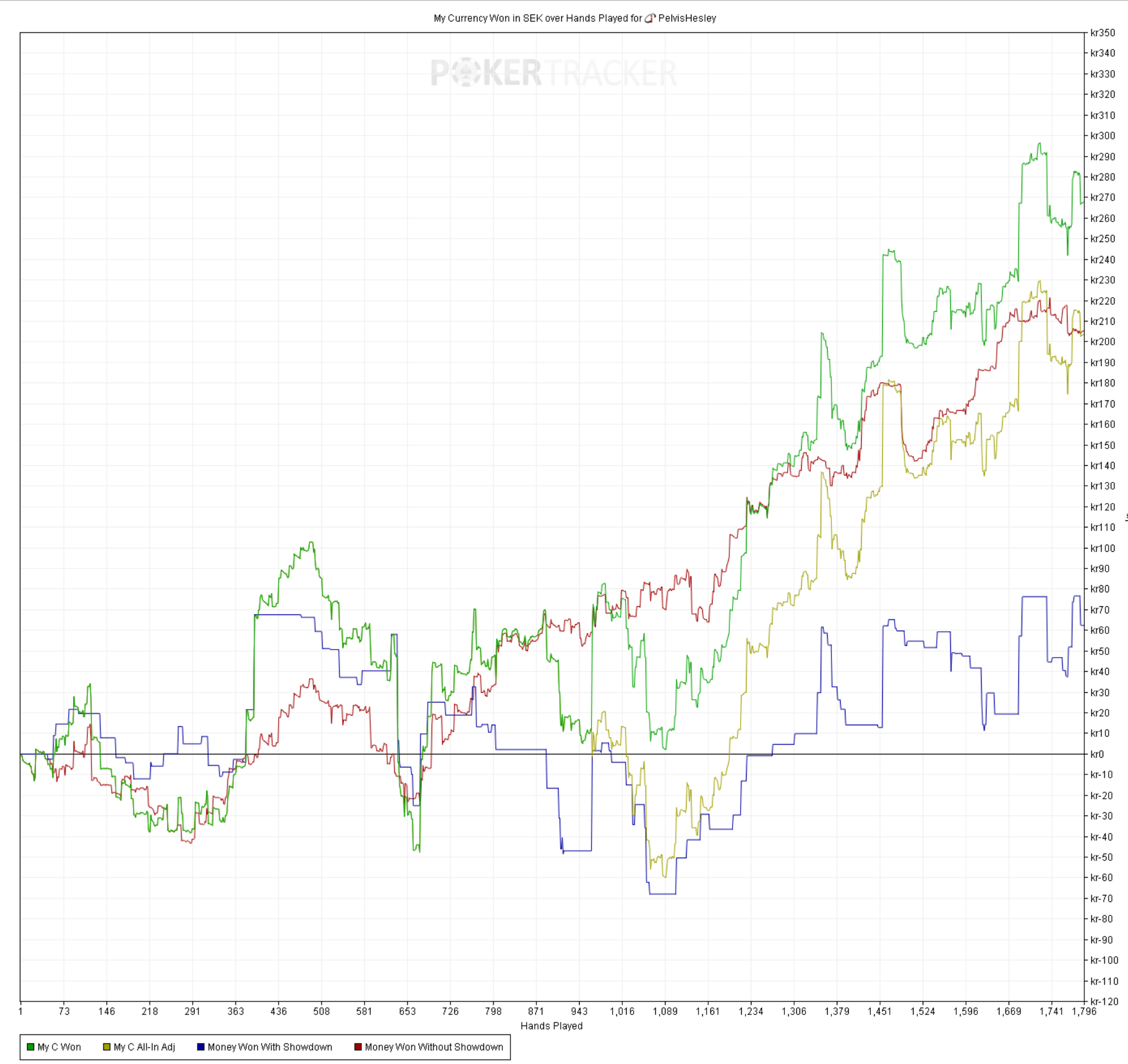Click the 436 tick on the x-axis
This screenshot has height=1064, width=1128.
(x=279, y=1011)
